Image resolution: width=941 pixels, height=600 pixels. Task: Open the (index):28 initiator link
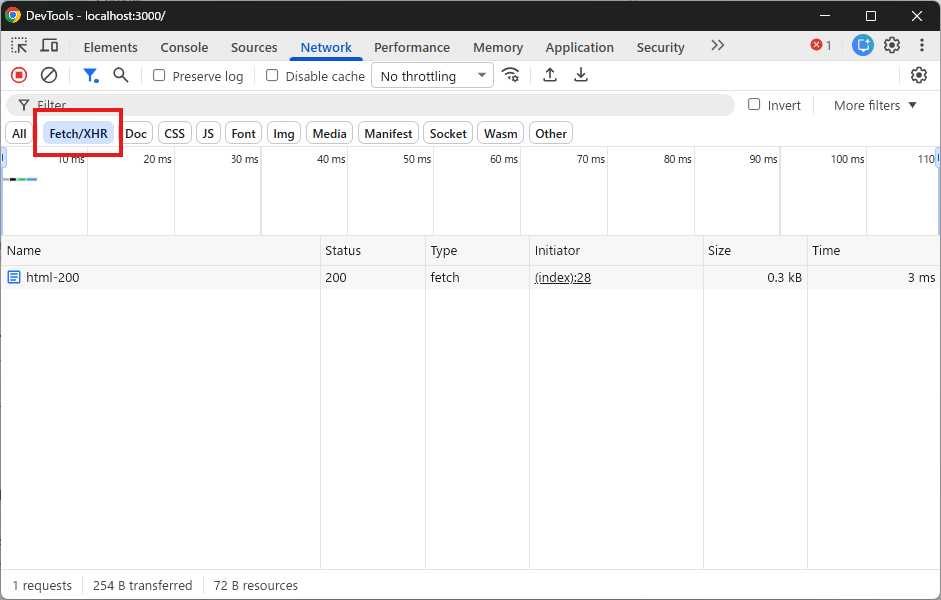point(562,277)
